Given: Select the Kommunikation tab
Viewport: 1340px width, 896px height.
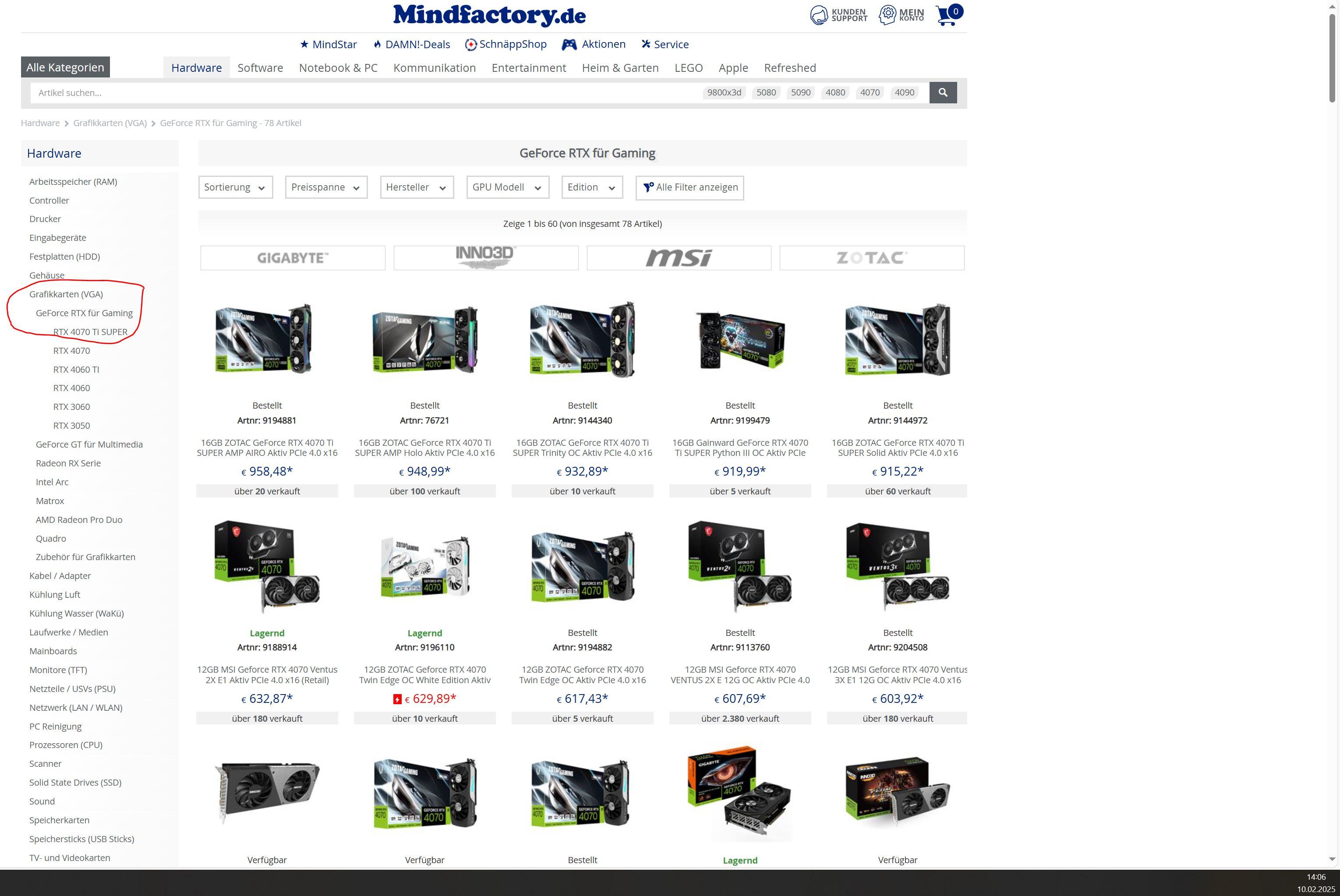Looking at the screenshot, I should [434, 68].
